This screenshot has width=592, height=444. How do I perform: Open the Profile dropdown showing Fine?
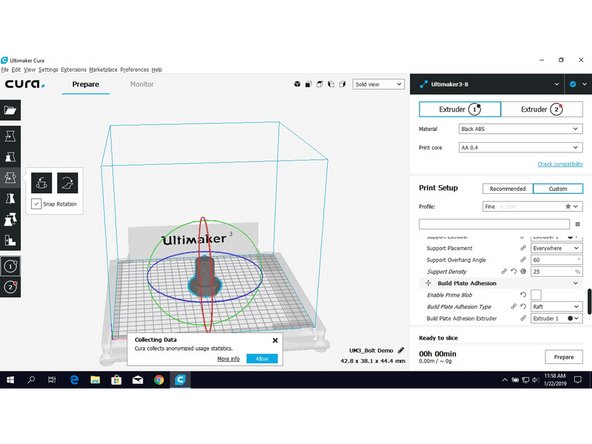coord(532,207)
